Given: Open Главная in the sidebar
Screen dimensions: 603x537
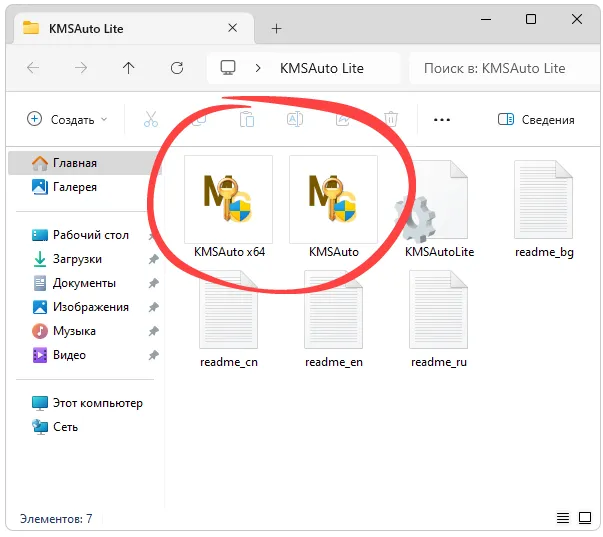Looking at the screenshot, I should 85,163.
